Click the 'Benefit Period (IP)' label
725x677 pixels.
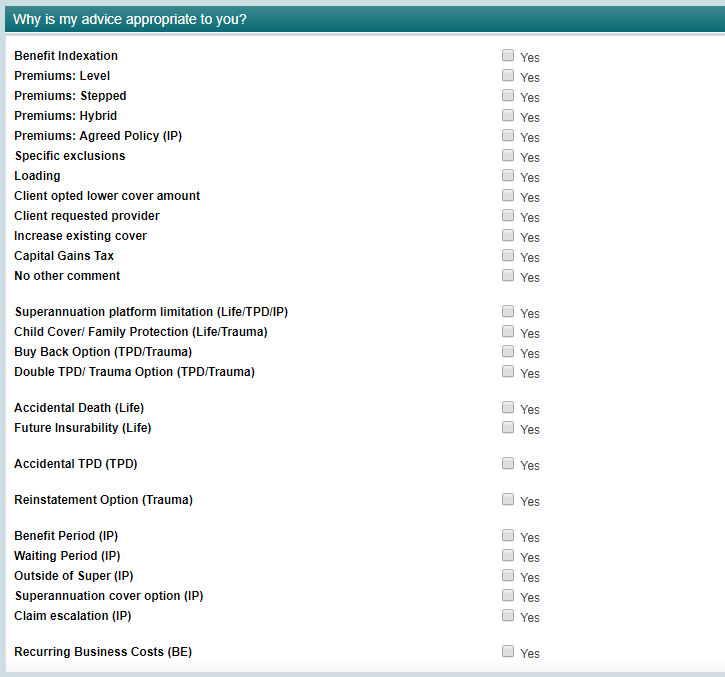[66, 536]
